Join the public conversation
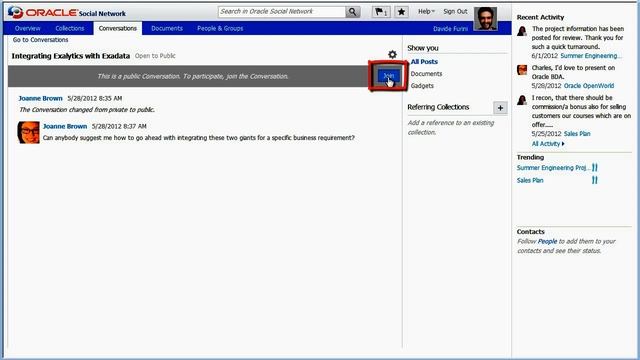 point(389,76)
